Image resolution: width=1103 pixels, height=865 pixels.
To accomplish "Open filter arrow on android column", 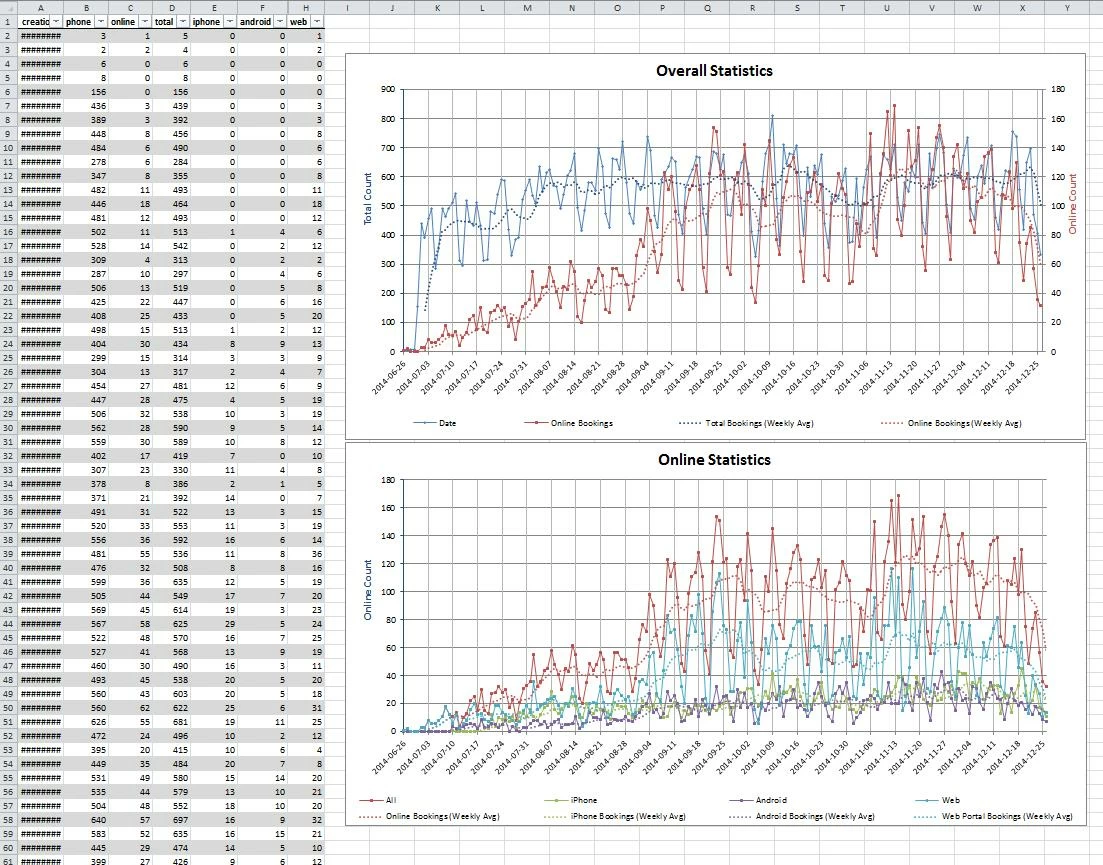I will pos(280,22).
